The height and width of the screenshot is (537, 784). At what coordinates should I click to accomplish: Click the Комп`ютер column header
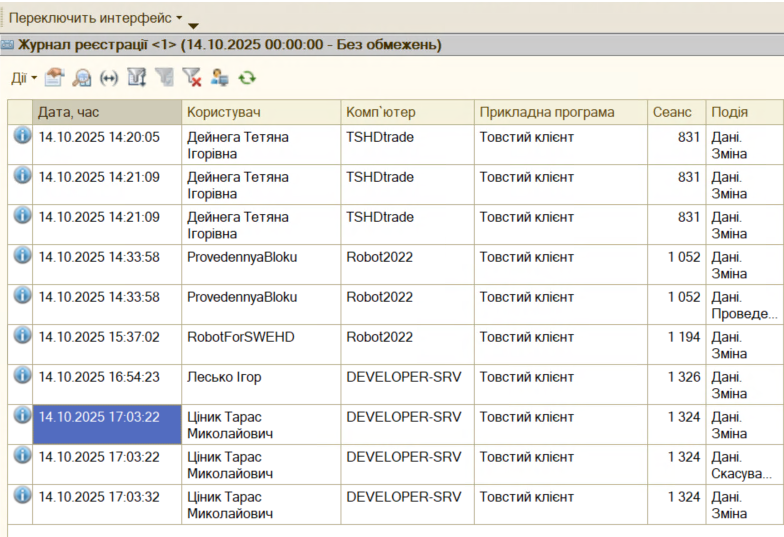coord(406,112)
